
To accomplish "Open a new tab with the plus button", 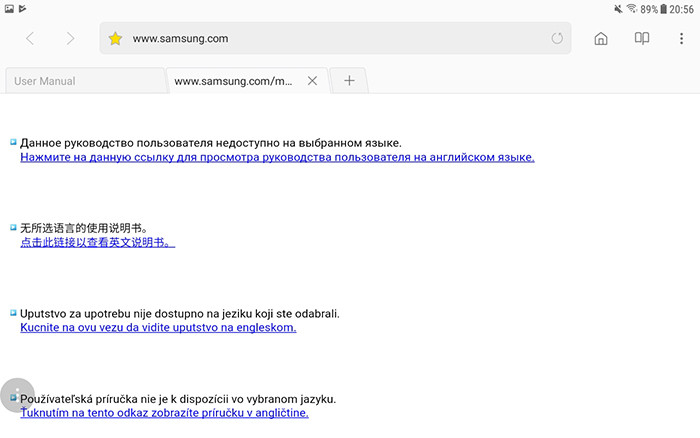I will [x=349, y=81].
